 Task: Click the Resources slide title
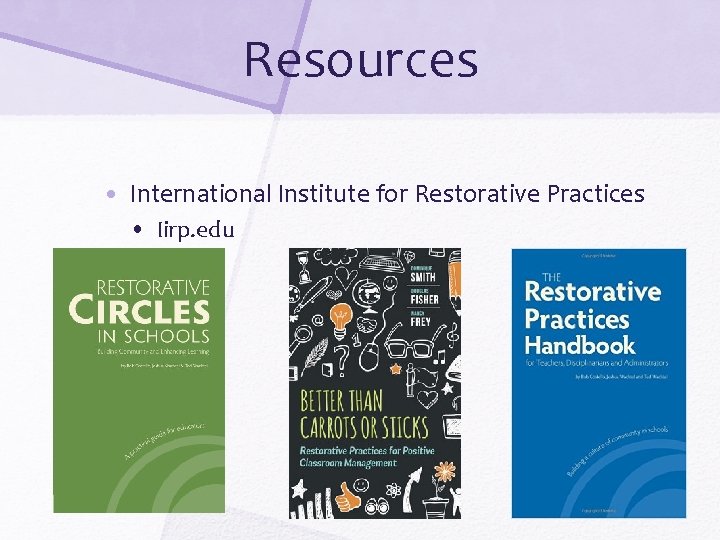click(x=361, y=59)
